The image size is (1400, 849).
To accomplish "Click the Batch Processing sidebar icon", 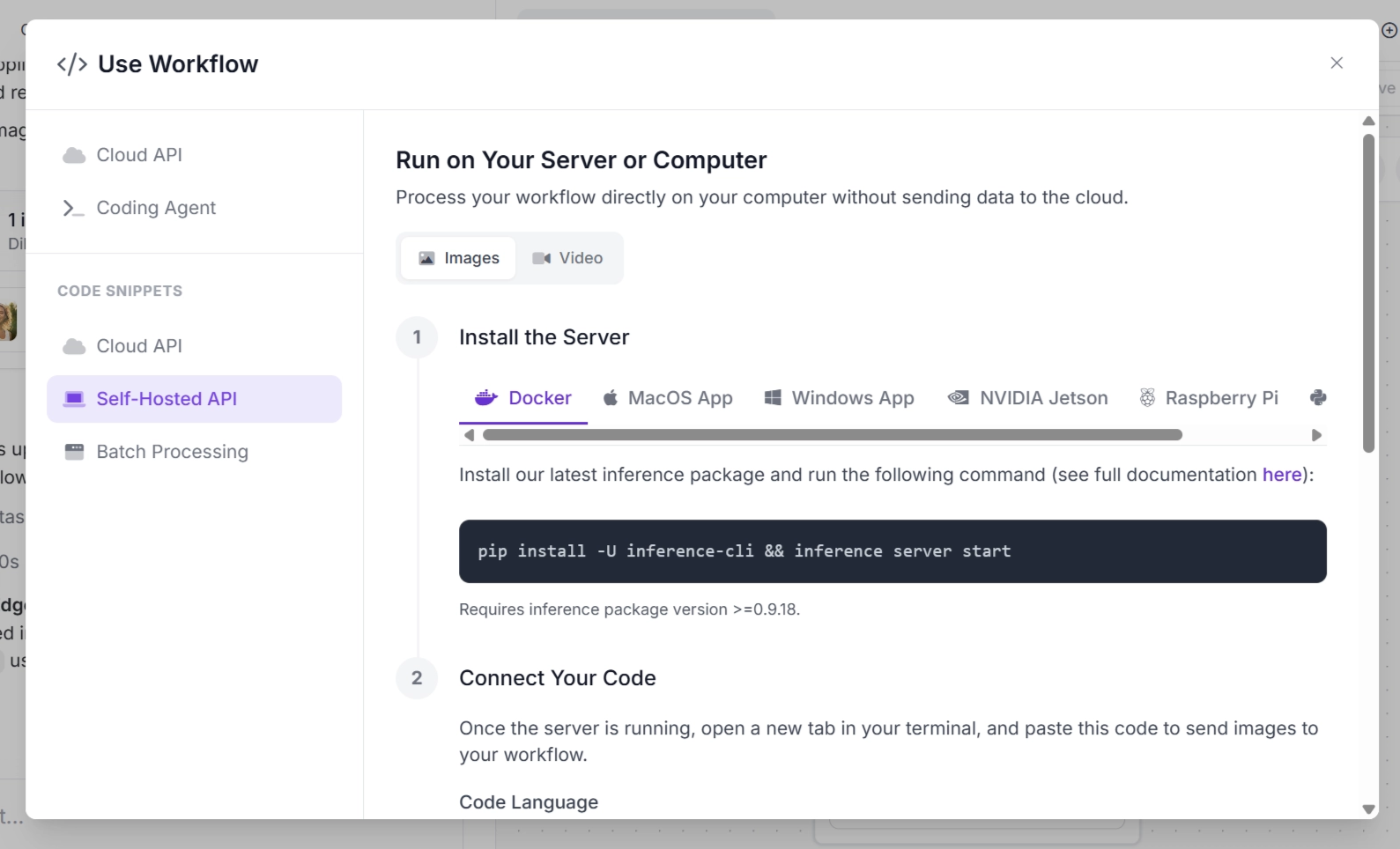I will click(x=74, y=452).
